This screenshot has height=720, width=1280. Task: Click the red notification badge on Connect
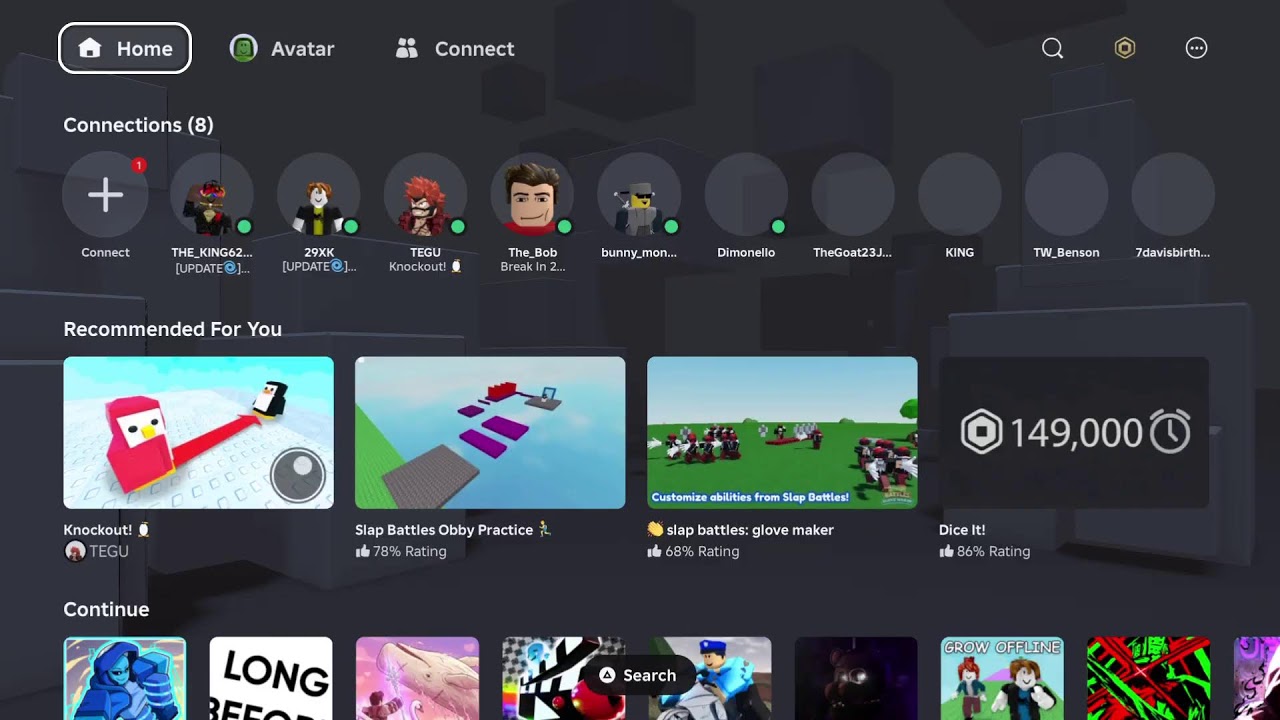[139, 165]
